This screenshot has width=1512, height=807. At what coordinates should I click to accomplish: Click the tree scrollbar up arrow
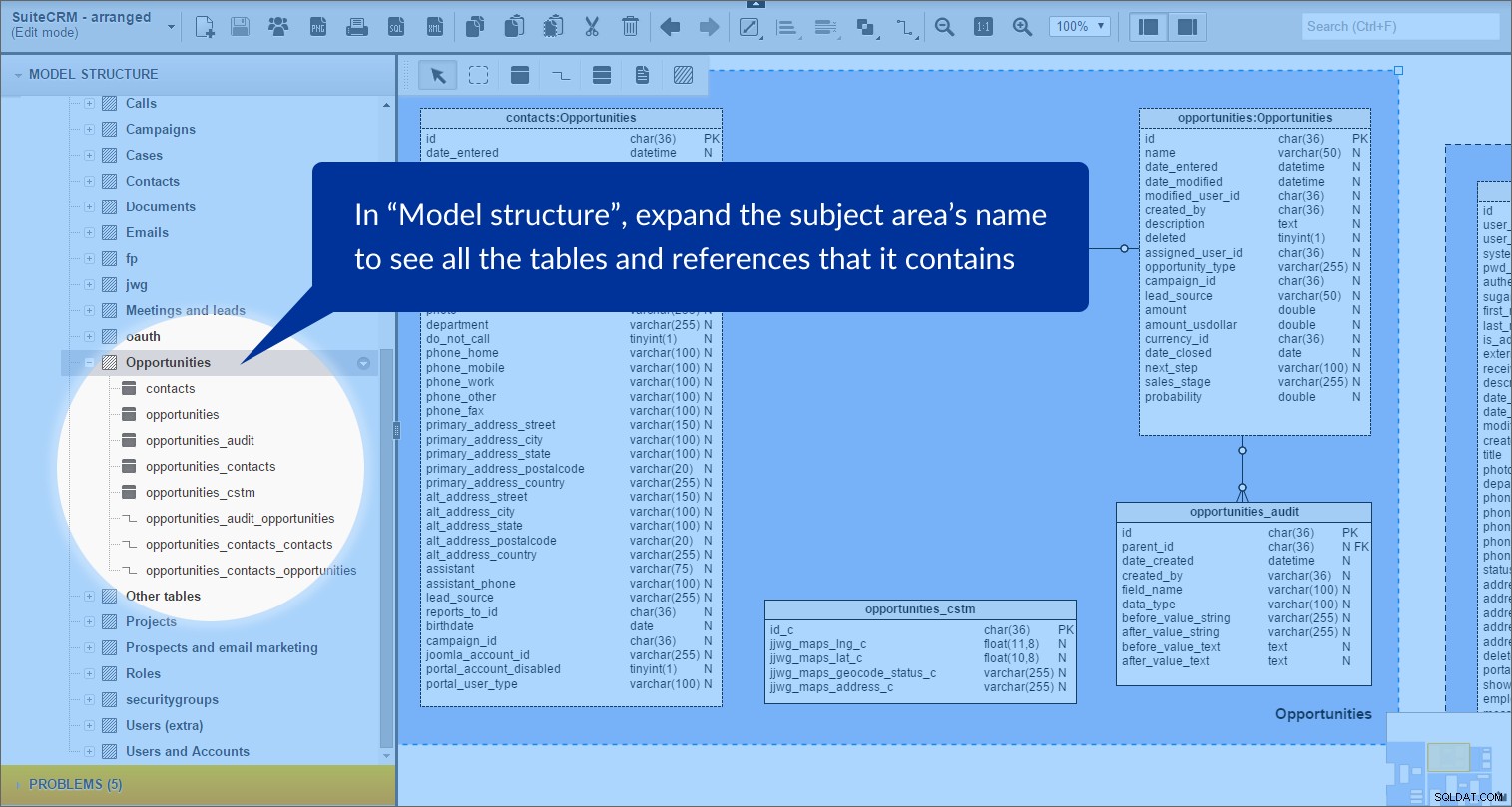click(x=387, y=104)
